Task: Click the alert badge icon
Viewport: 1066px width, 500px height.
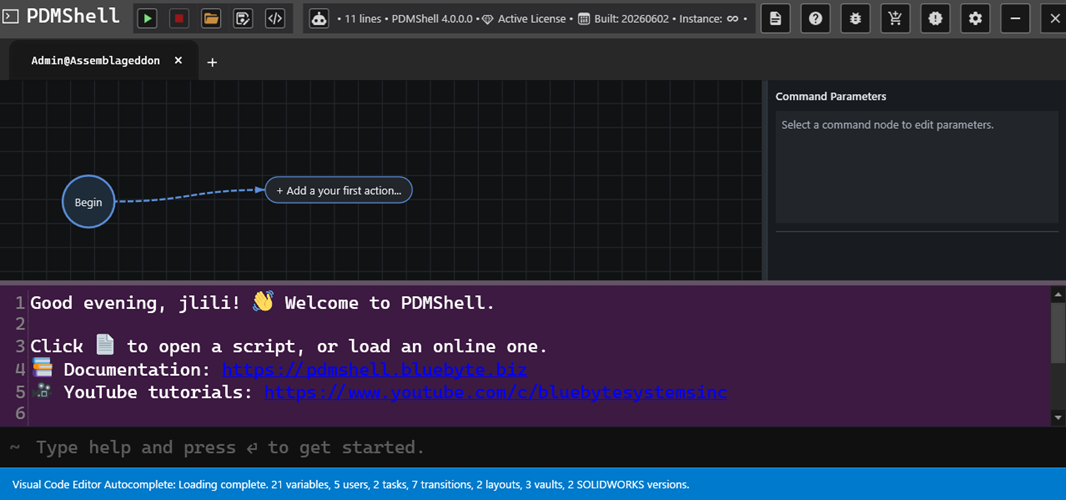Action: point(935,18)
